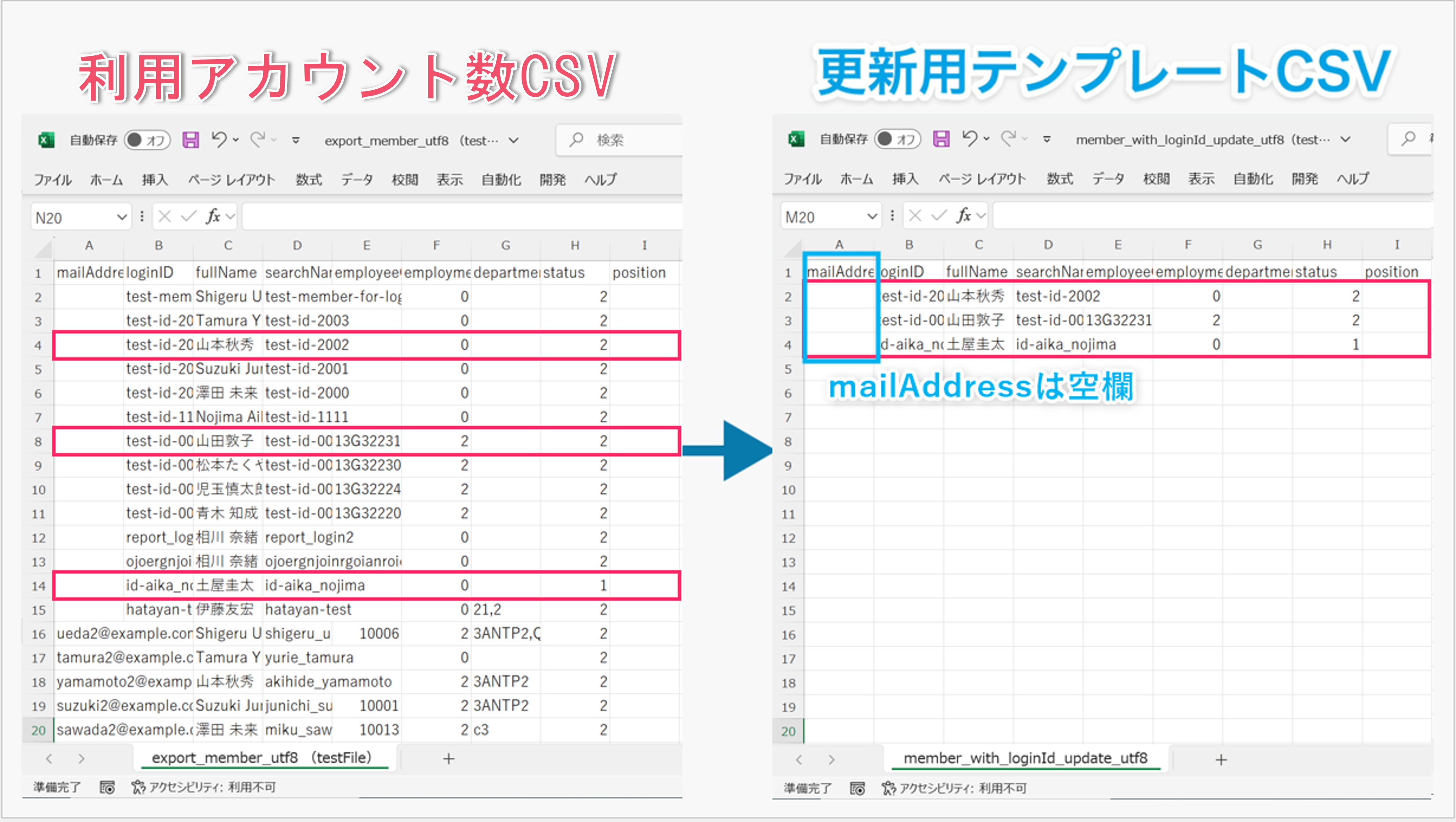This screenshot has height=822, width=1456.
Task: Click the fx insert function icon in the left window
Action: [x=213, y=216]
